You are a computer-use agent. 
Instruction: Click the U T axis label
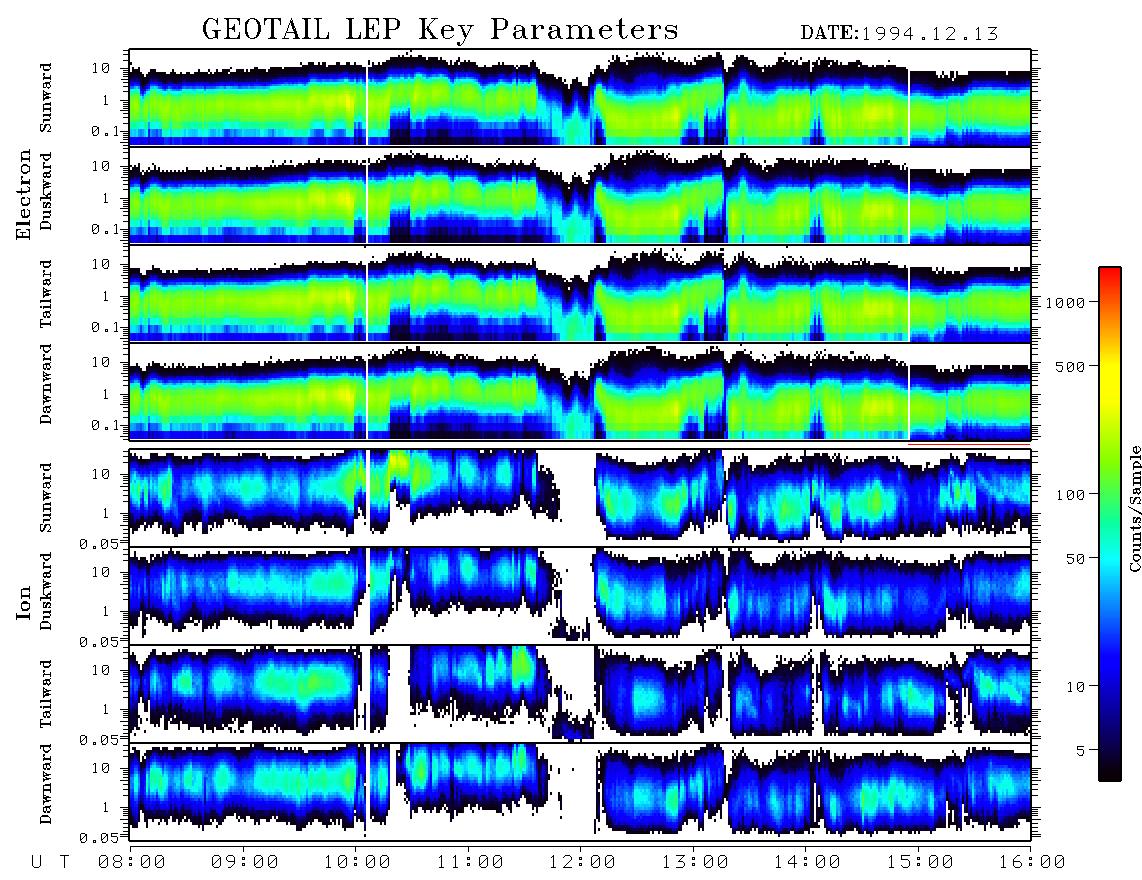click(50, 862)
